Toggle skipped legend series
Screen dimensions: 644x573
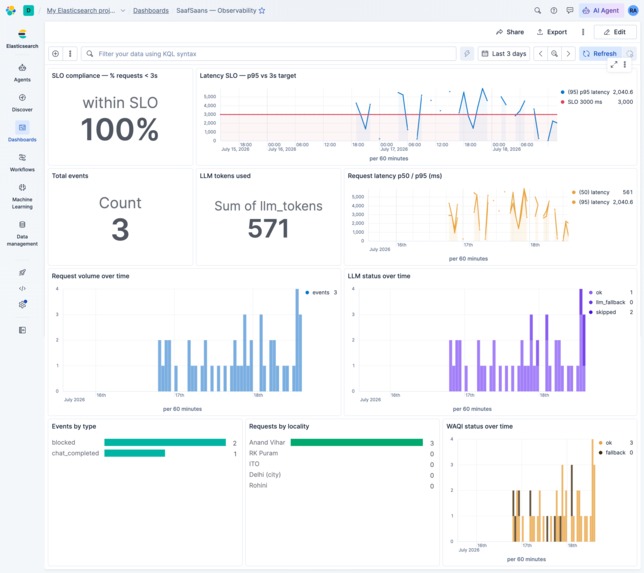click(606, 312)
